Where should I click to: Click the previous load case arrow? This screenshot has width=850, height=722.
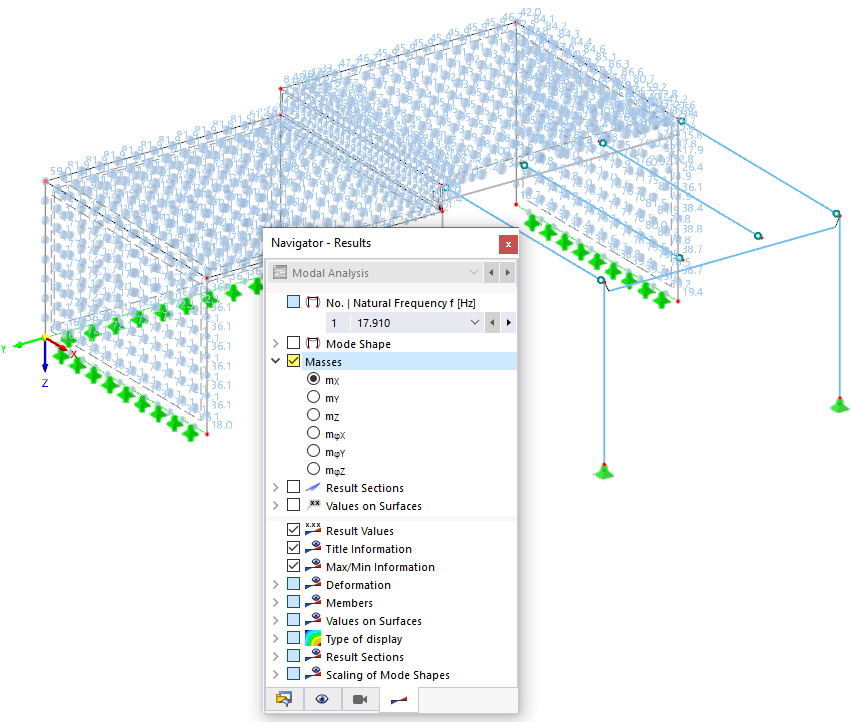coord(491,272)
